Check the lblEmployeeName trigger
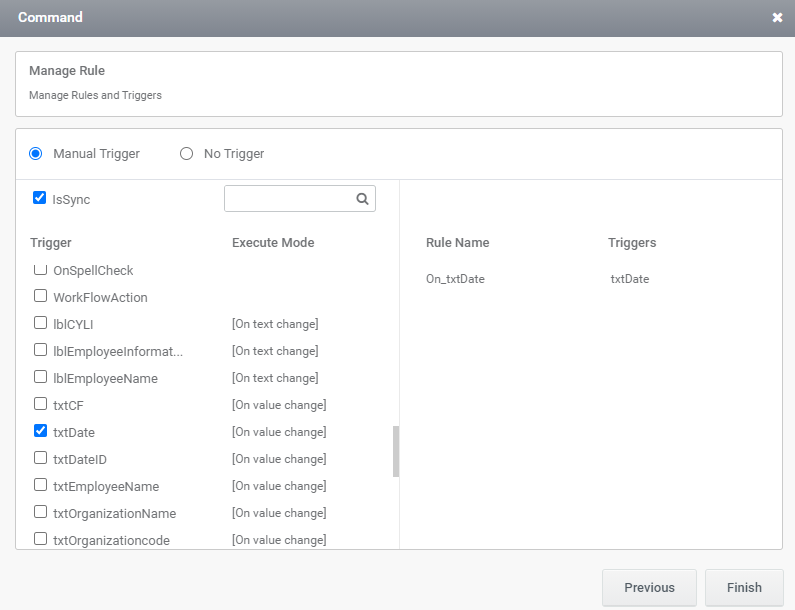The image size is (795, 610). point(41,377)
